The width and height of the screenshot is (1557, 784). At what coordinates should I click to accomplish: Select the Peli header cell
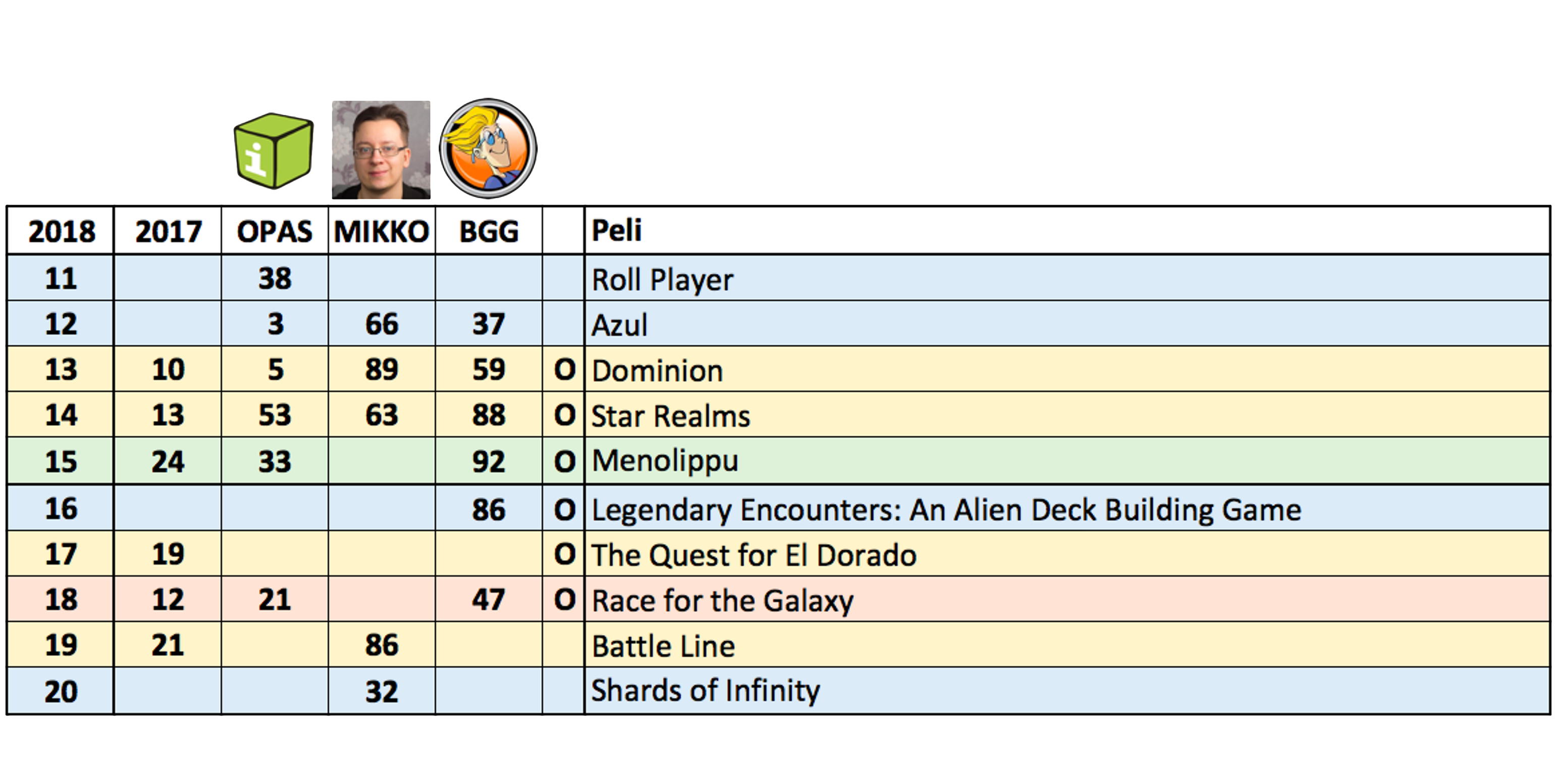(616, 230)
